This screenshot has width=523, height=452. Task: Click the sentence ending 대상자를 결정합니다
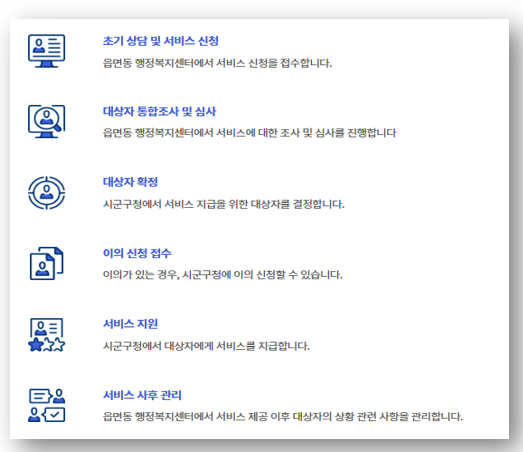tap(223, 204)
